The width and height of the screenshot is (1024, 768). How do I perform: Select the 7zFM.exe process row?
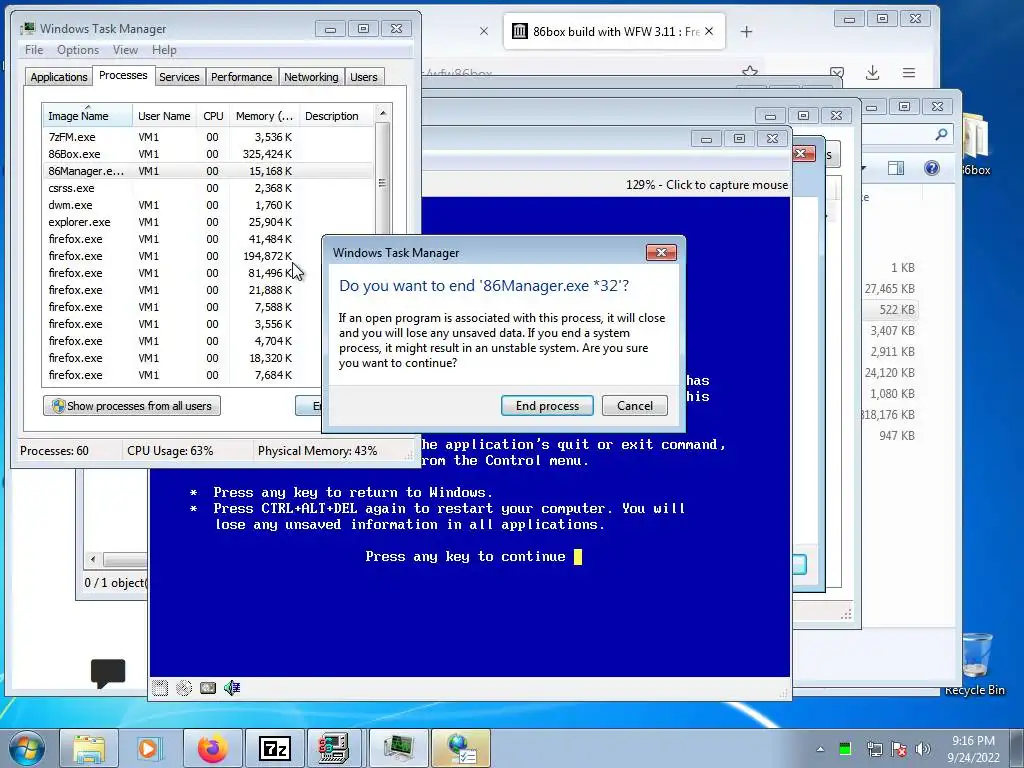208,137
